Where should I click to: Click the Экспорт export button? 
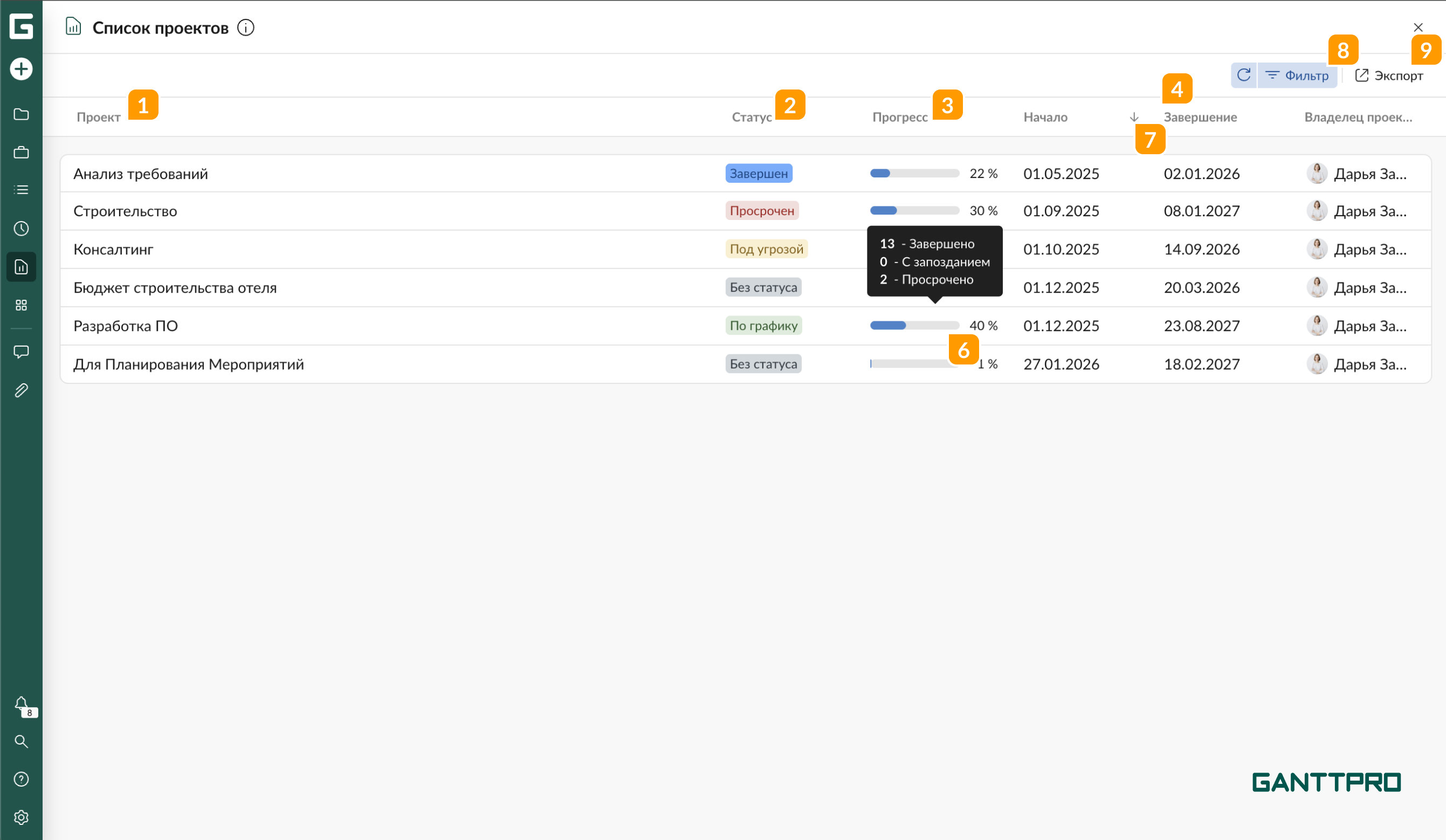[1389, 75]
